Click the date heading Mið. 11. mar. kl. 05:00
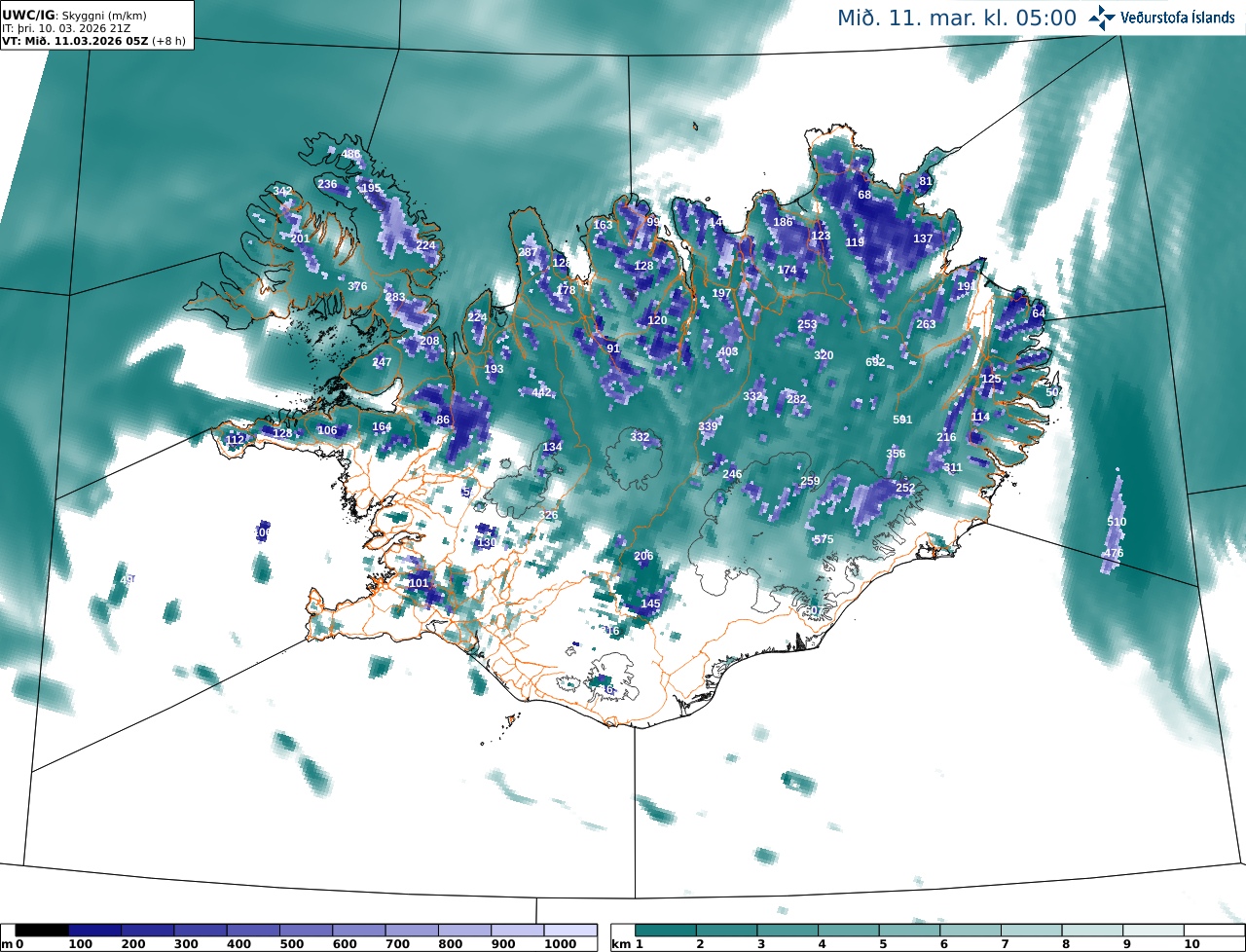The image size is (1246, 952). coord(957,18)
